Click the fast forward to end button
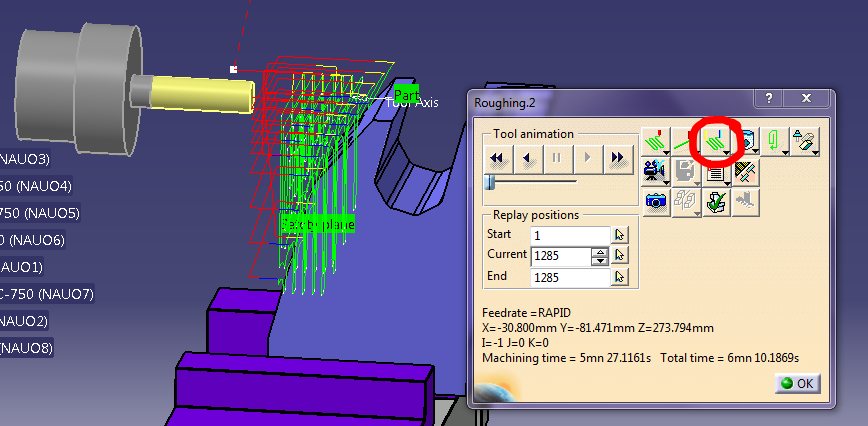Viewport: 868px width, 426px height. pos(618,157)
